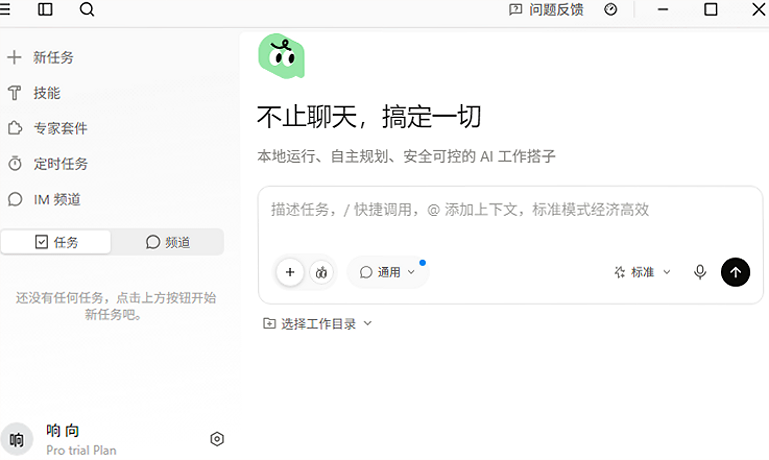This screenshot has height=460, width=769.
Task: Click the plus attachment button
Action: pyautogui.click(x=290, y=272)
